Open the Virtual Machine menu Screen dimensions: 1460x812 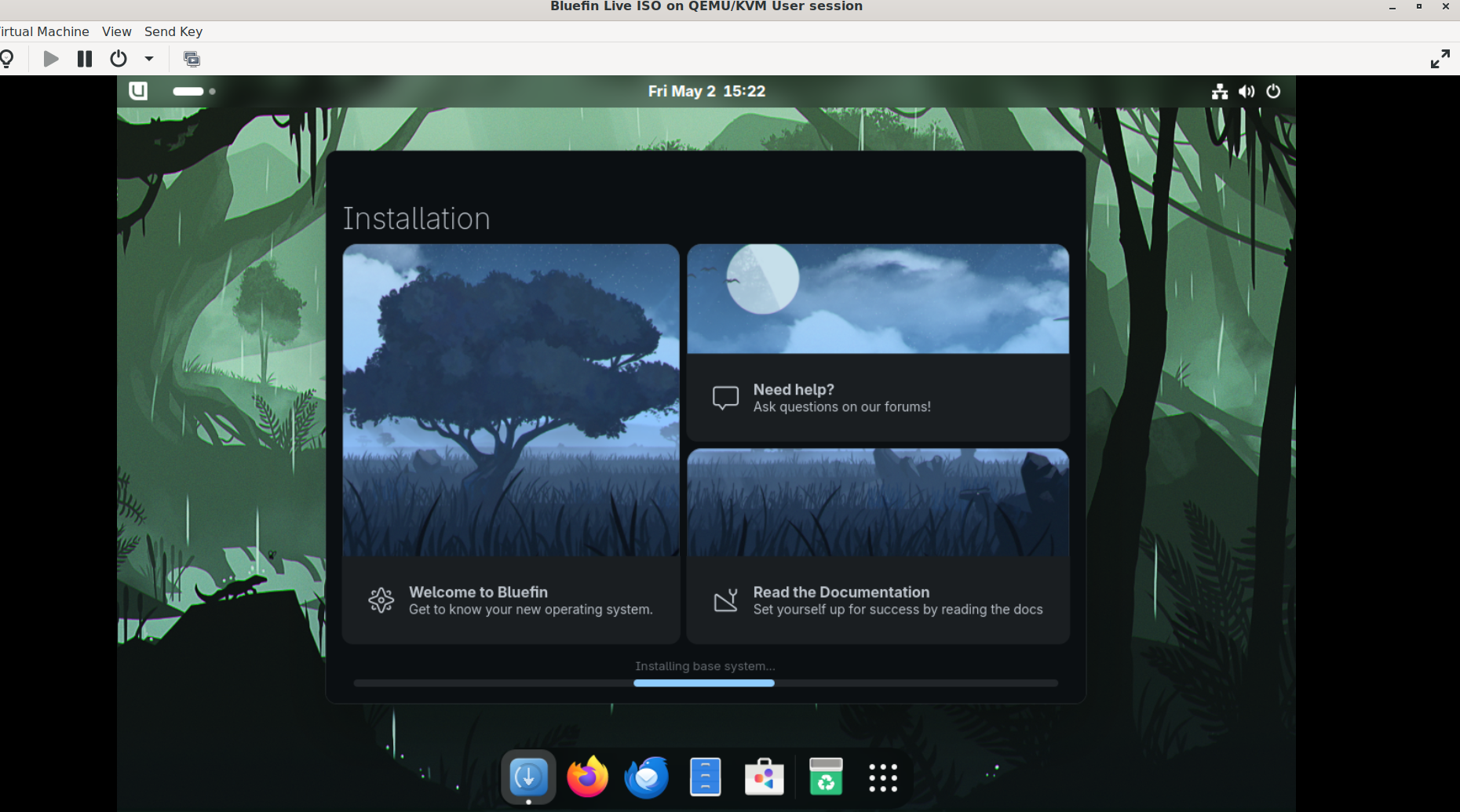(x=45, y=31)
